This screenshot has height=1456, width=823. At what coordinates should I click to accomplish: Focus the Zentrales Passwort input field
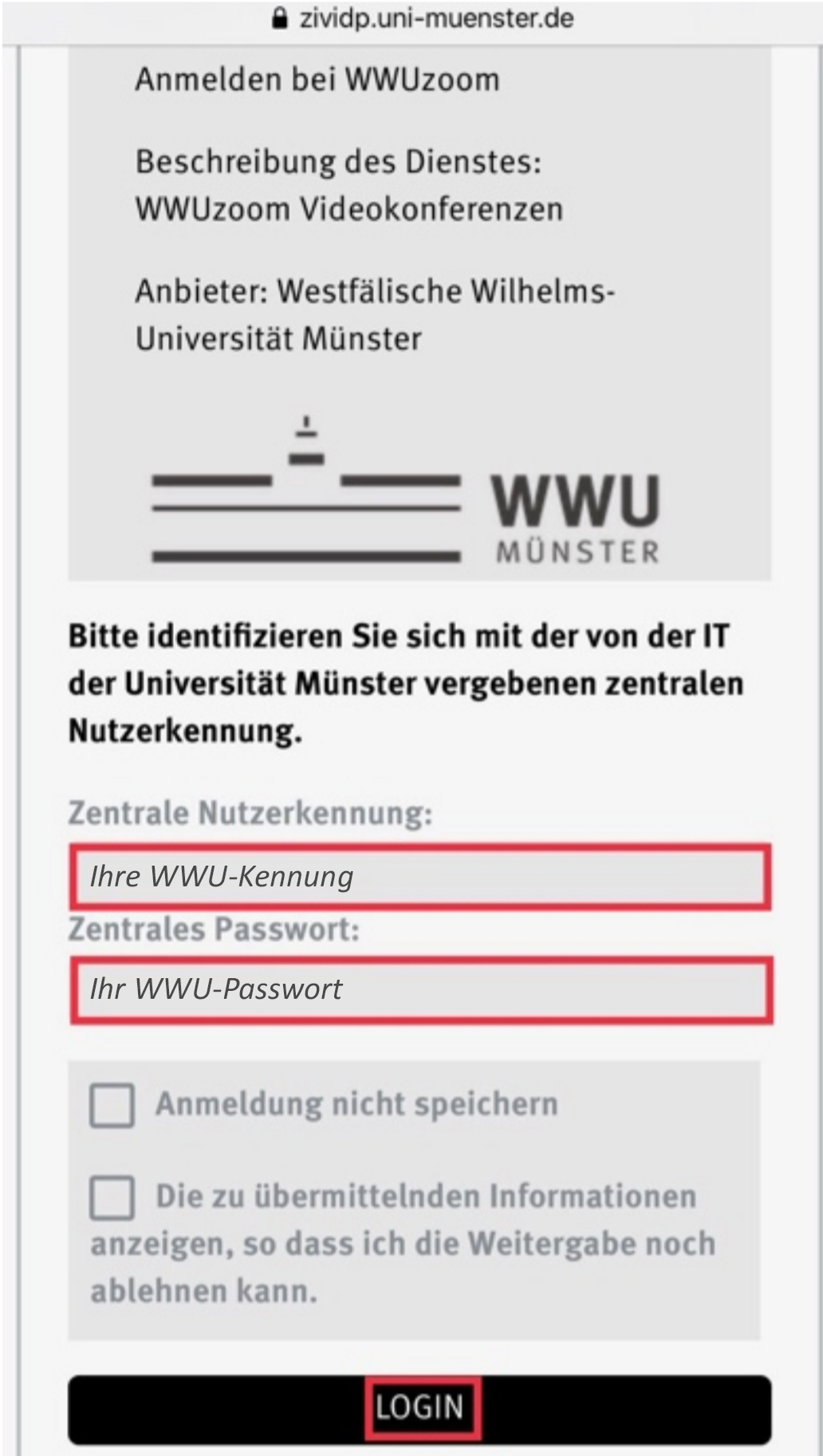[420, 990]
